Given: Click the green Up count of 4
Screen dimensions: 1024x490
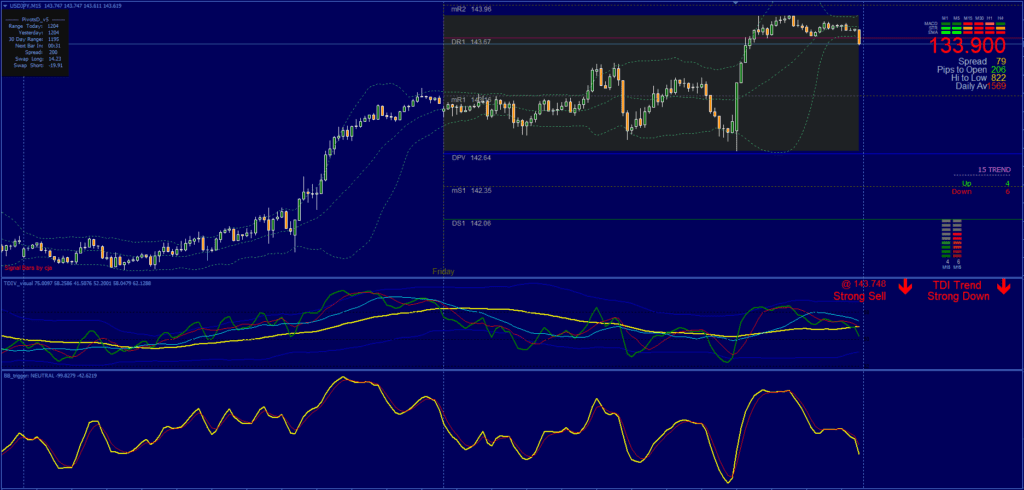Looking at the screenshot, I should click(x=1007, y=184).
